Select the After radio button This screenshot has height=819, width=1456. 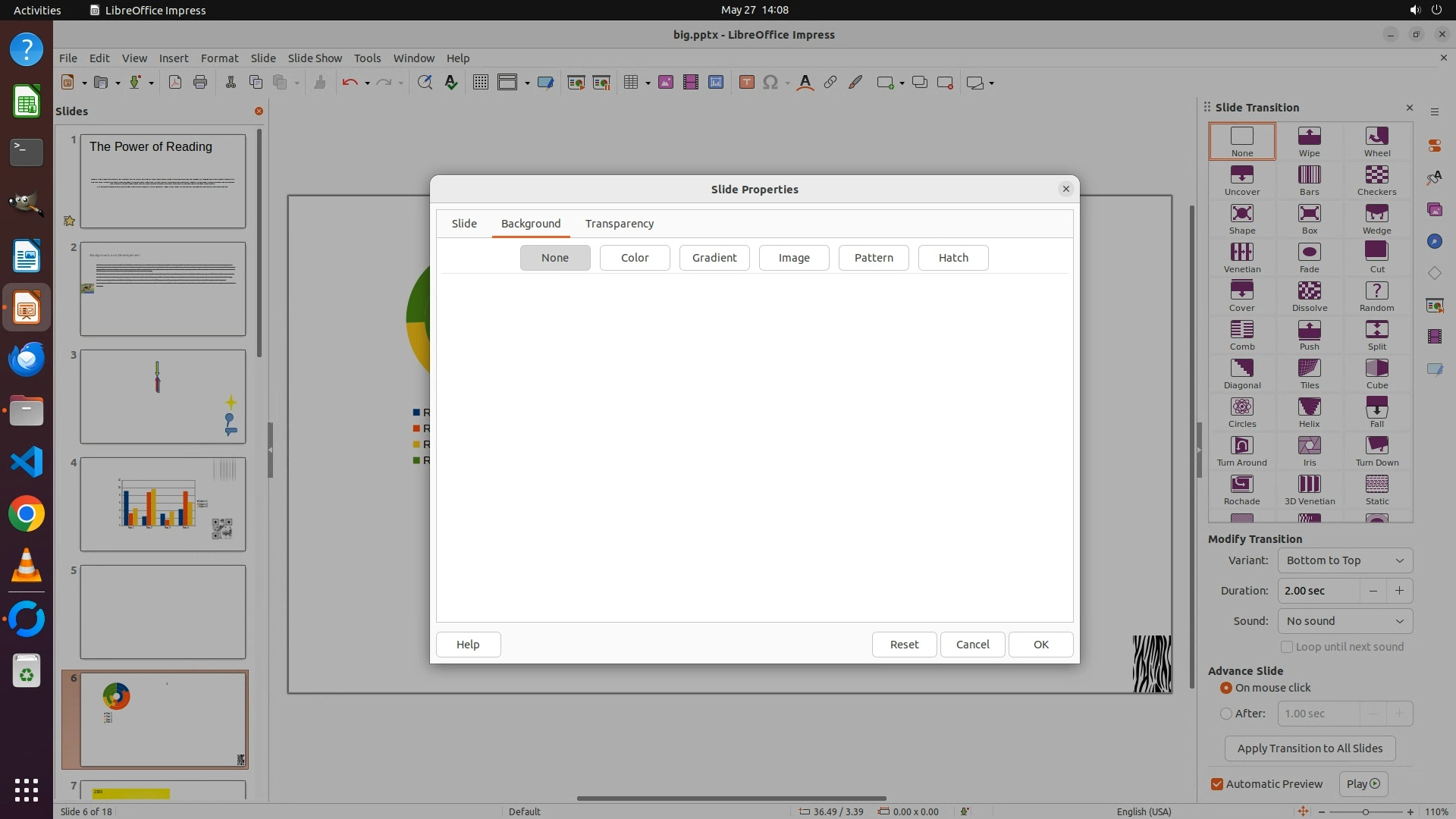(x=1226, y=714)
